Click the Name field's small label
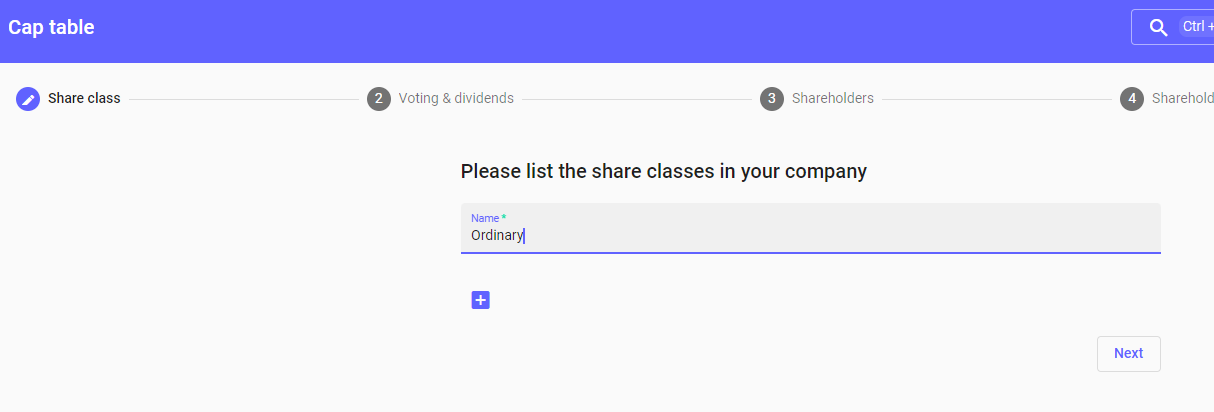This screenshot has height=412, width=1214. (486, 218)
